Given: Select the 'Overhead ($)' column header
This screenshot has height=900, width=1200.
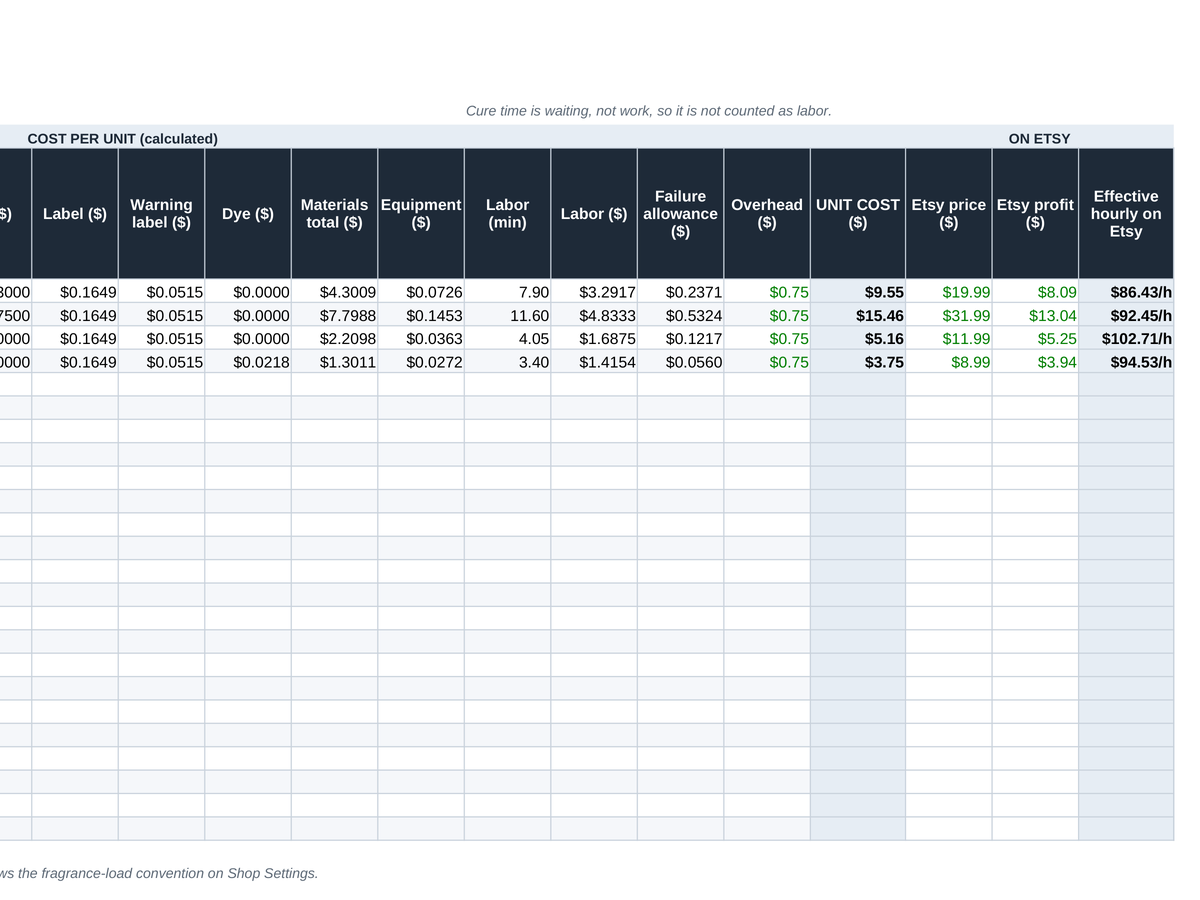Looking at the screenshot, I should click(767, 214).
